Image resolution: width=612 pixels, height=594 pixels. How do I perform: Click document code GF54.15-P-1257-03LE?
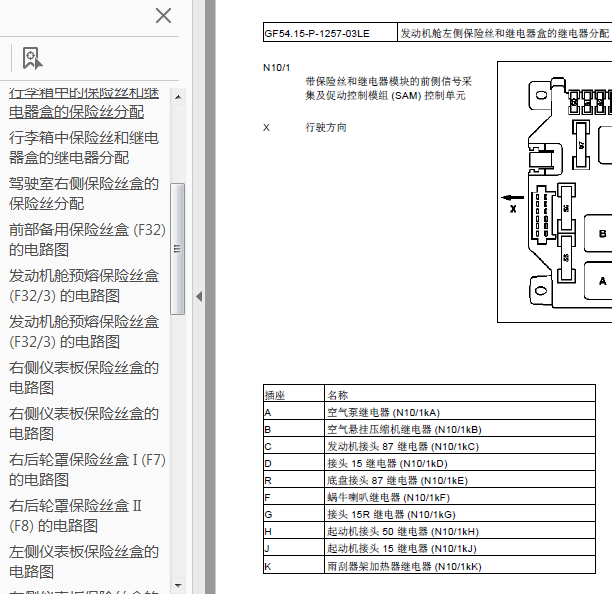tap(317, 34)
